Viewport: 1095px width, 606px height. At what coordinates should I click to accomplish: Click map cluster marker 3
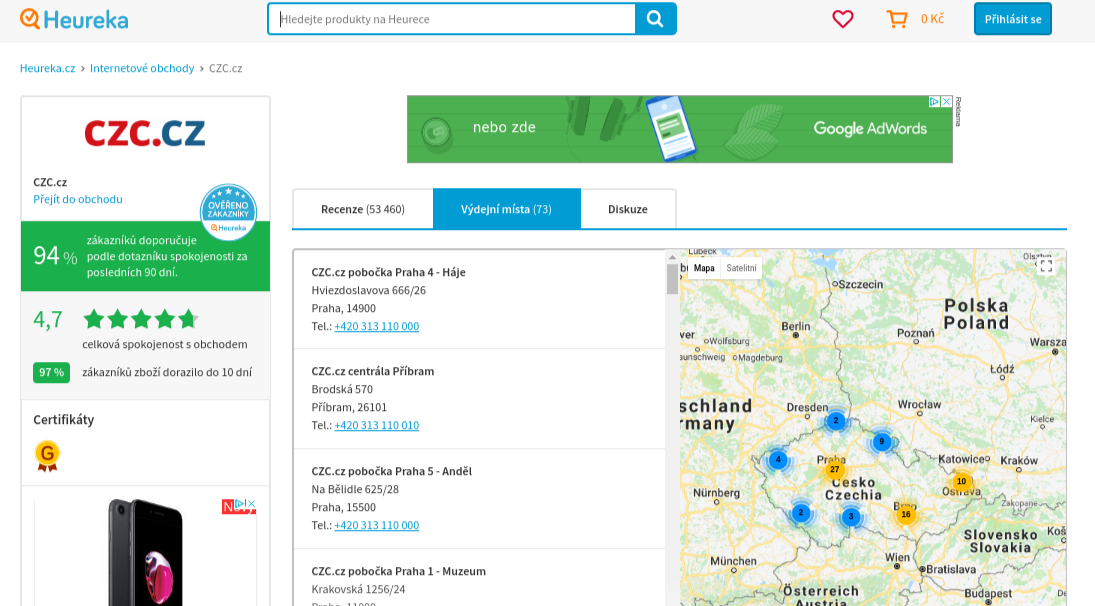(x=851, y=517)
